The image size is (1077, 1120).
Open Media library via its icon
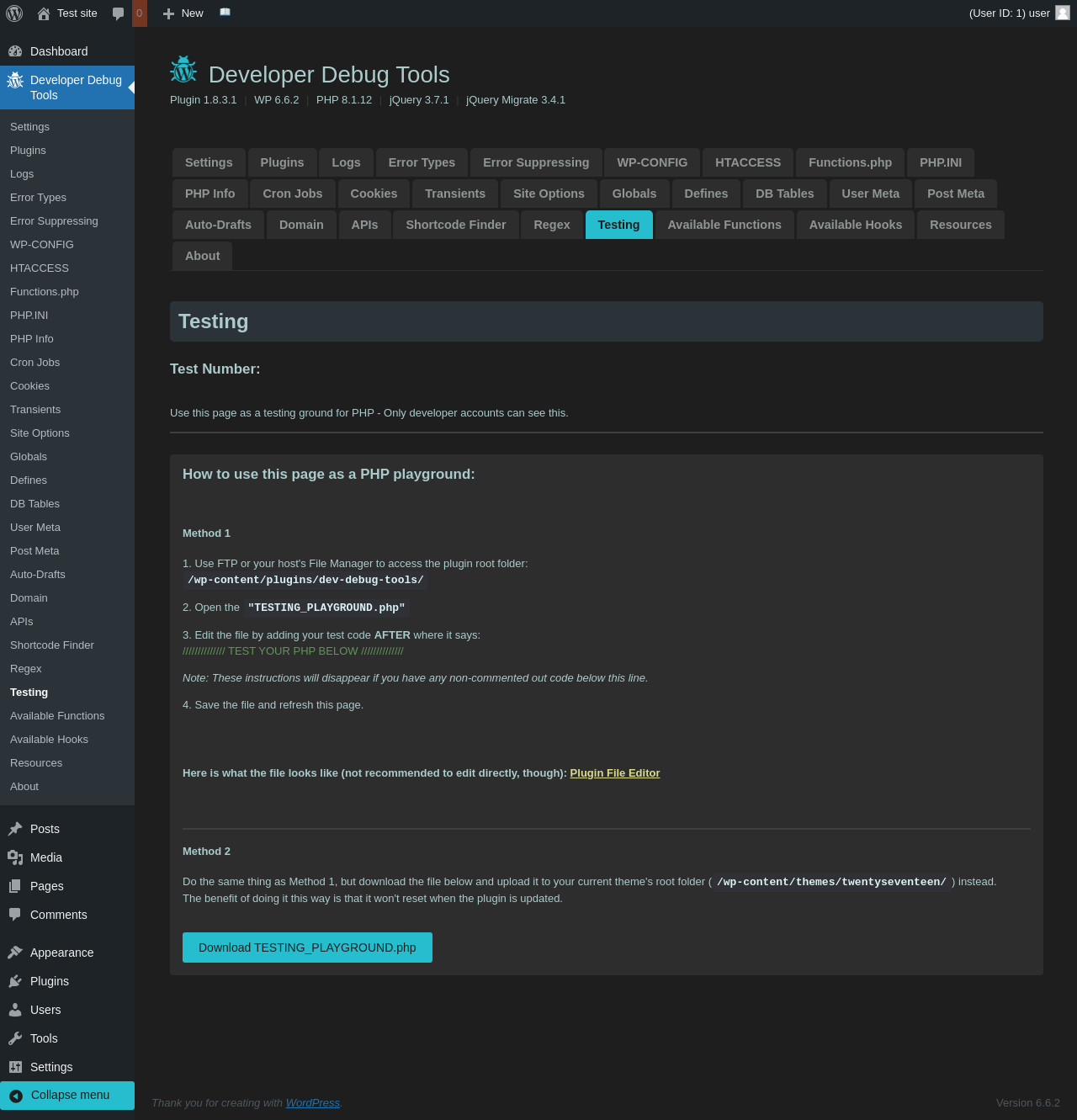[15, 857]
